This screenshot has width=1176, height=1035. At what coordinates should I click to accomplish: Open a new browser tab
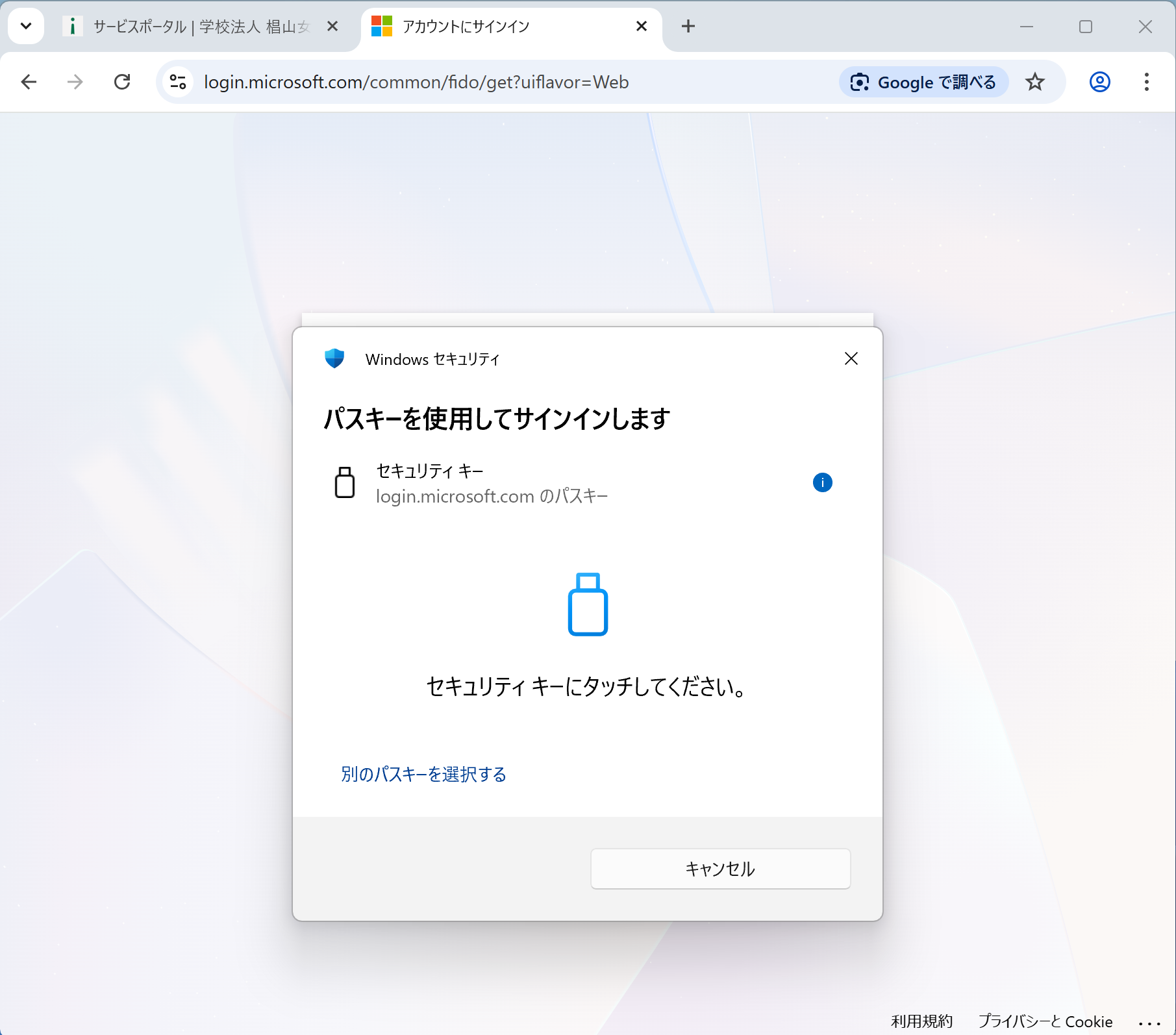pyautogui.click(x=688, y=26)
